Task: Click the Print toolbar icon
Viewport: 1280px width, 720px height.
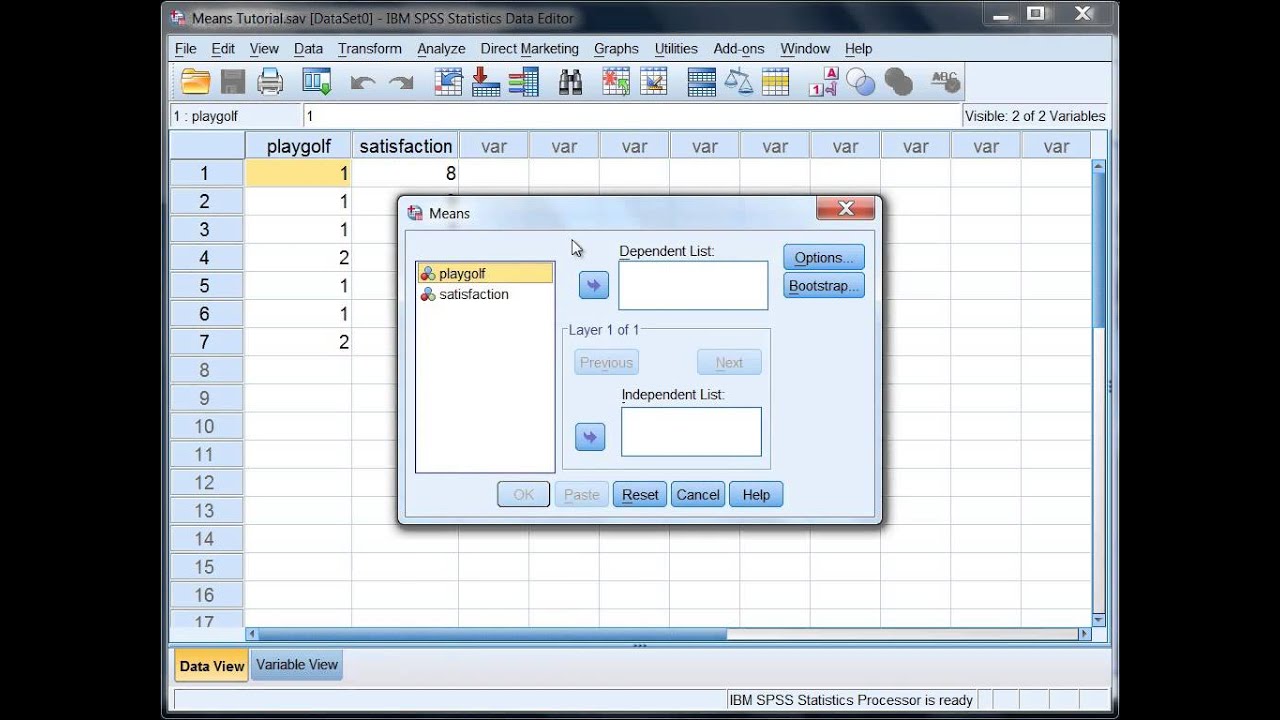Action: [271, 82]
